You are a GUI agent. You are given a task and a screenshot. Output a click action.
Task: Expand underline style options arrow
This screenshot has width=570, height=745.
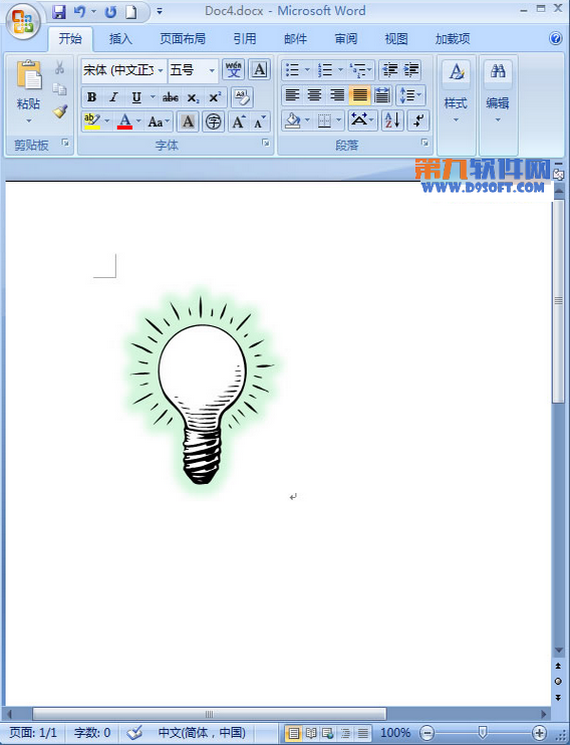click(x=152, y=97)
